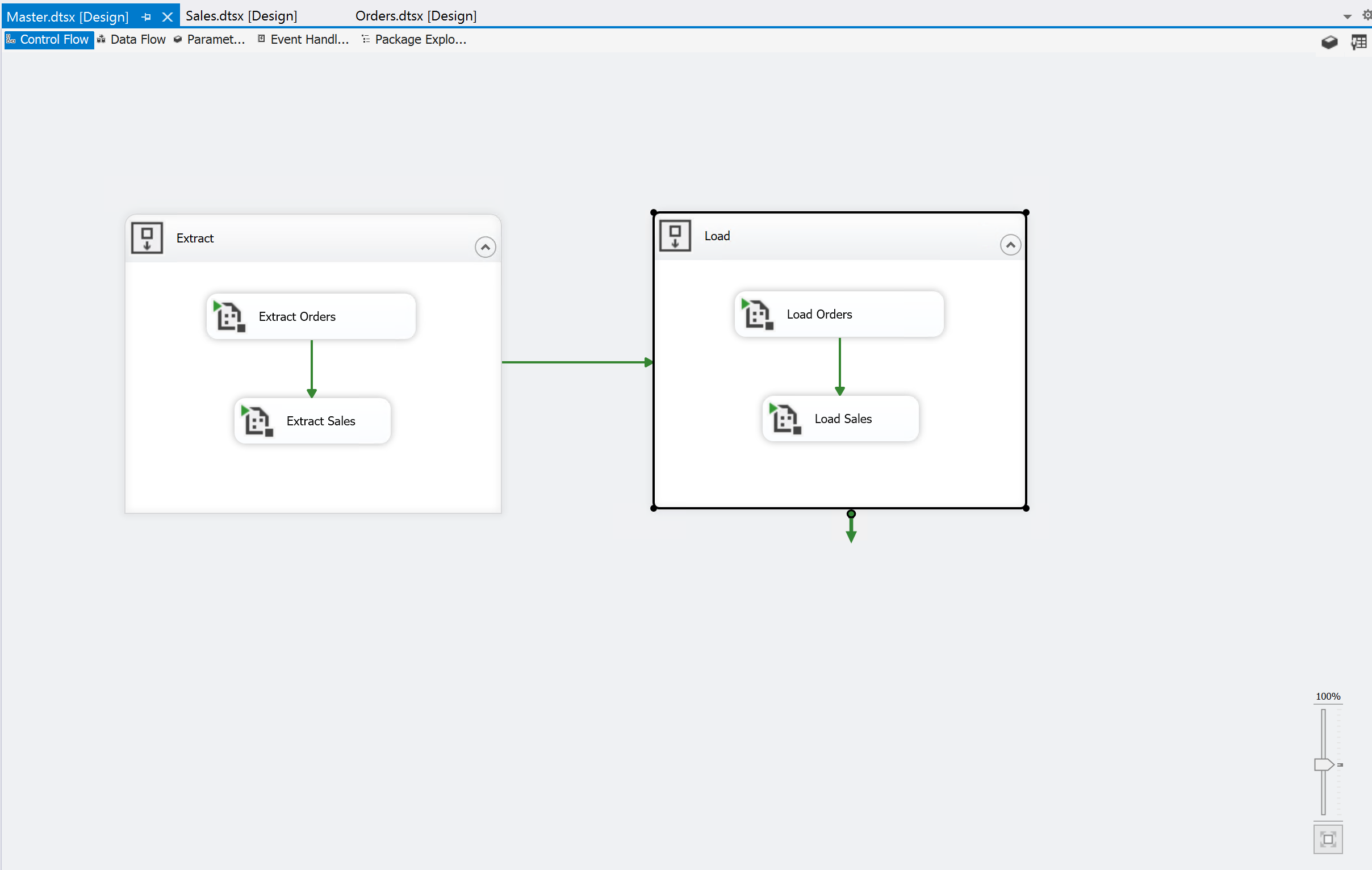Click the Extract Orders package task icon

coord(229,316)
